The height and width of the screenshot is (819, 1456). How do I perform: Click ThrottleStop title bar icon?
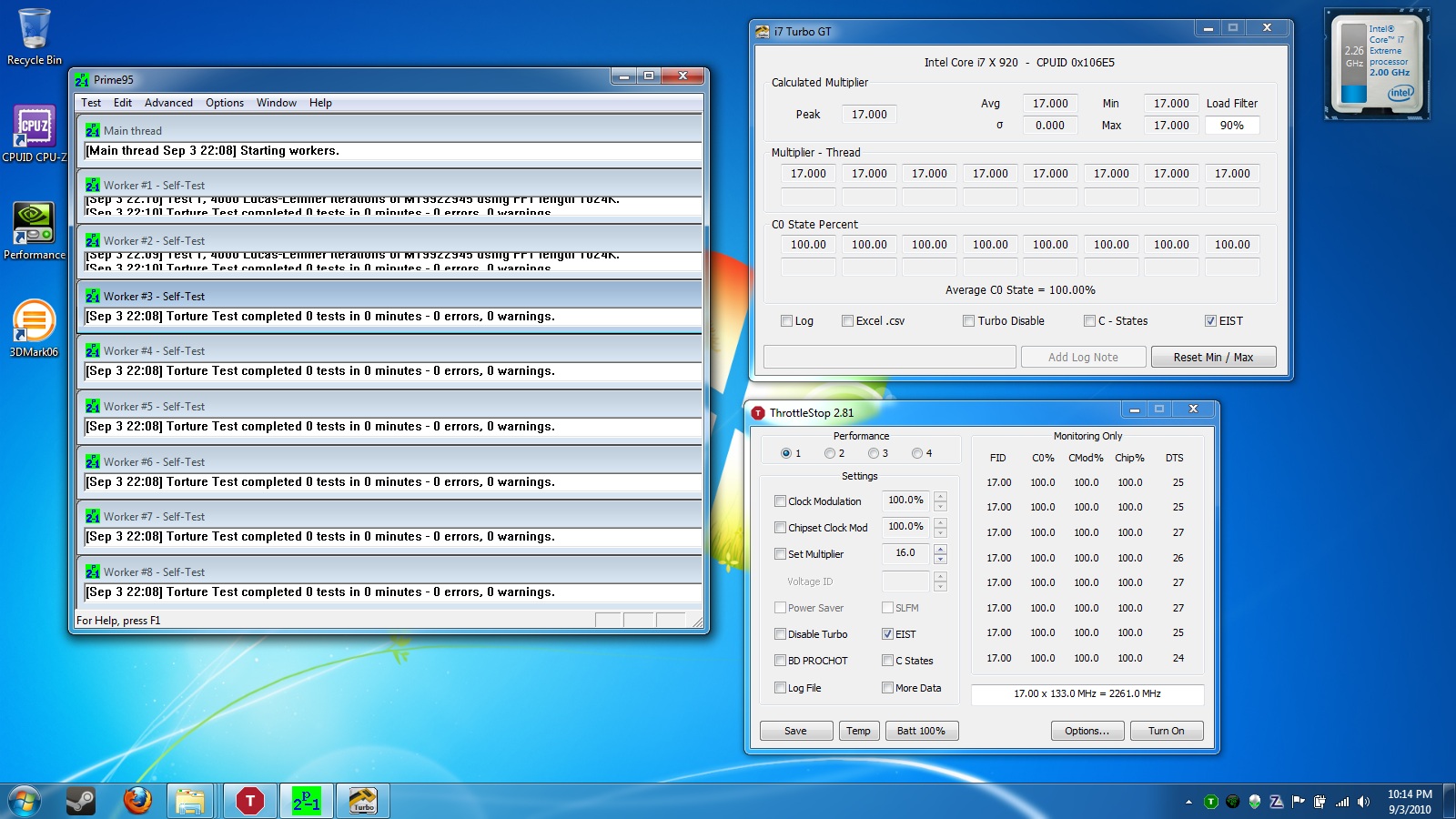point(758,413)
